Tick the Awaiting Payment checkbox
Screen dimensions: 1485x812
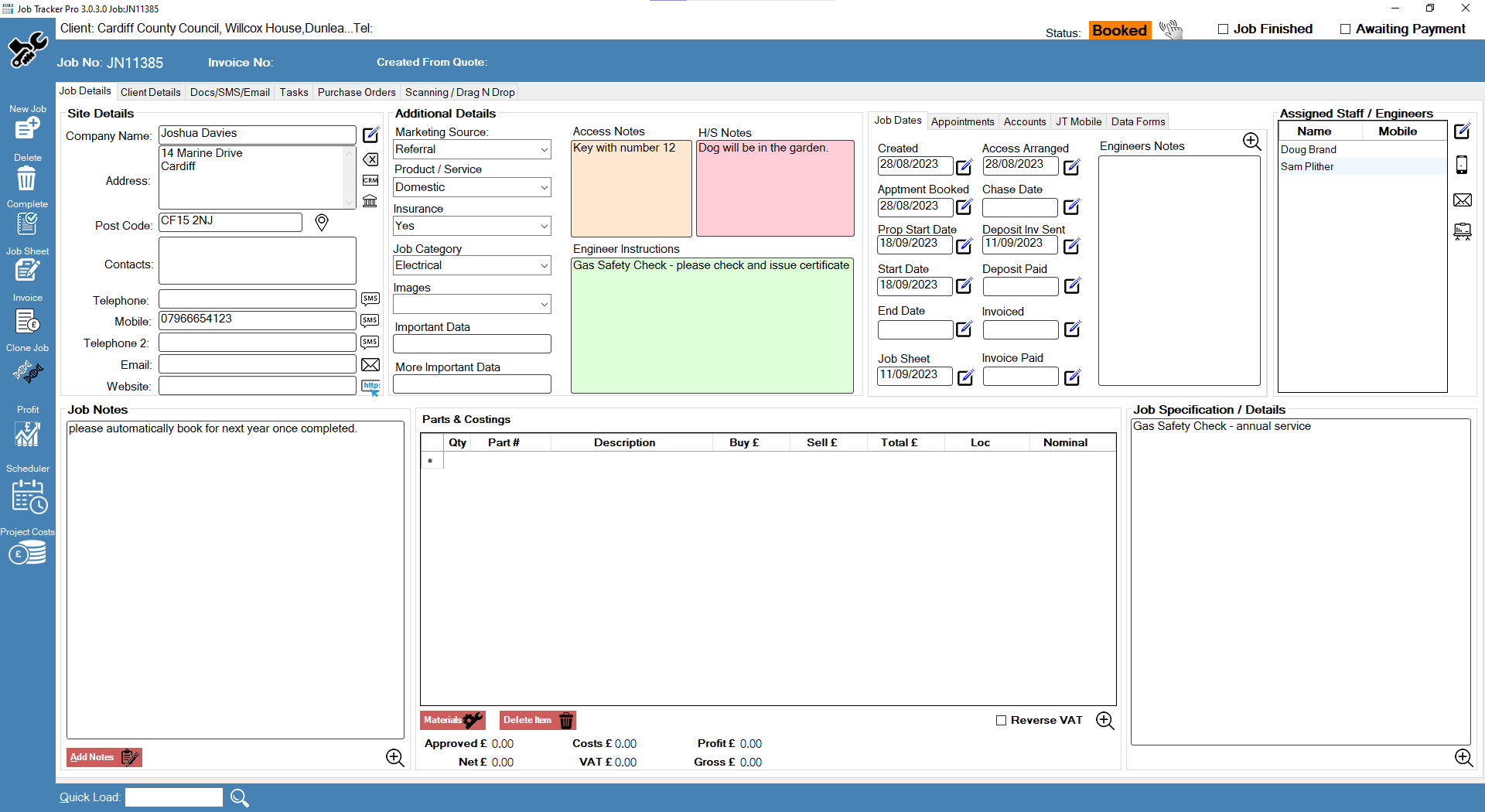point(1345,29)
